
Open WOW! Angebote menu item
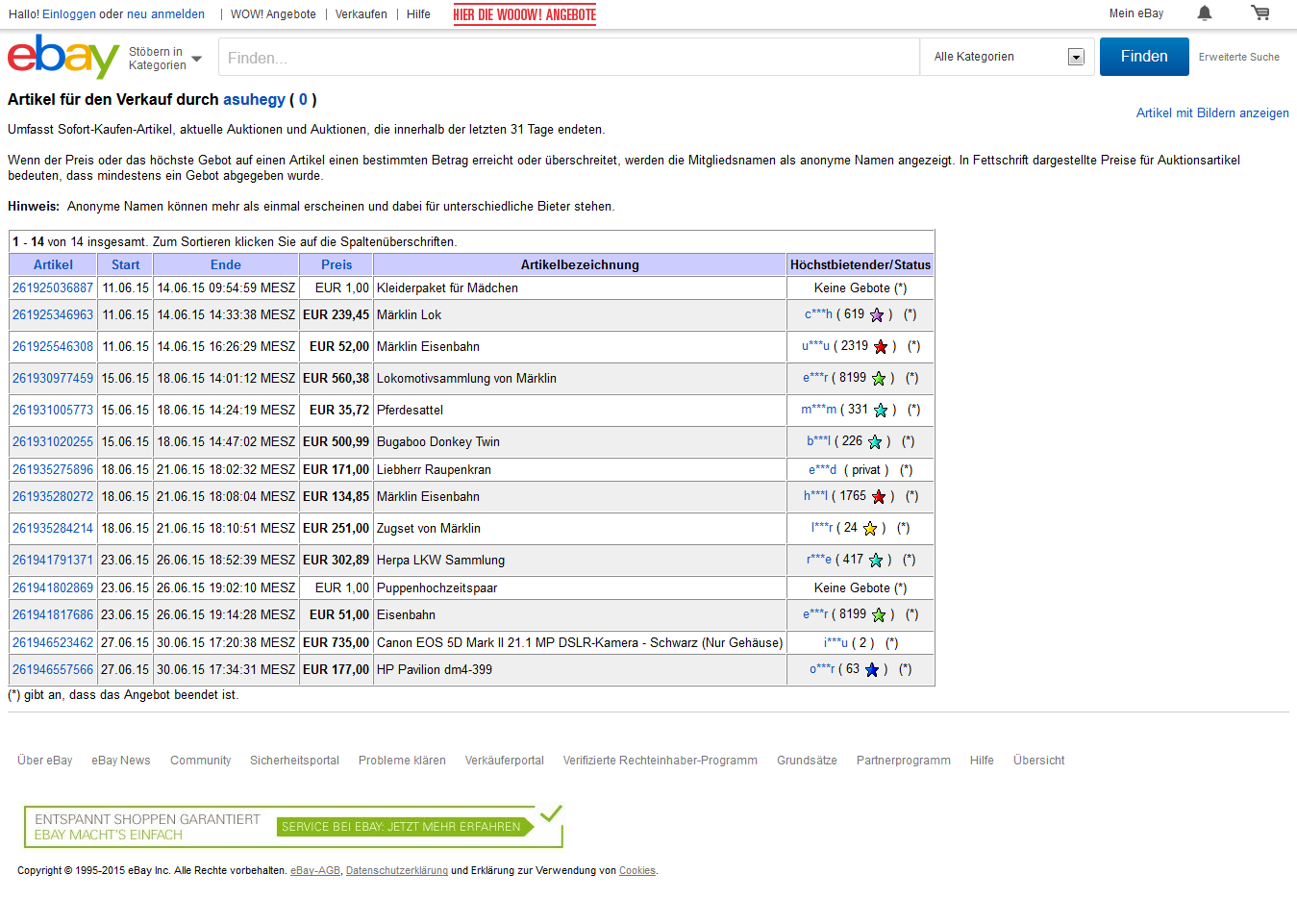(273, 14)
